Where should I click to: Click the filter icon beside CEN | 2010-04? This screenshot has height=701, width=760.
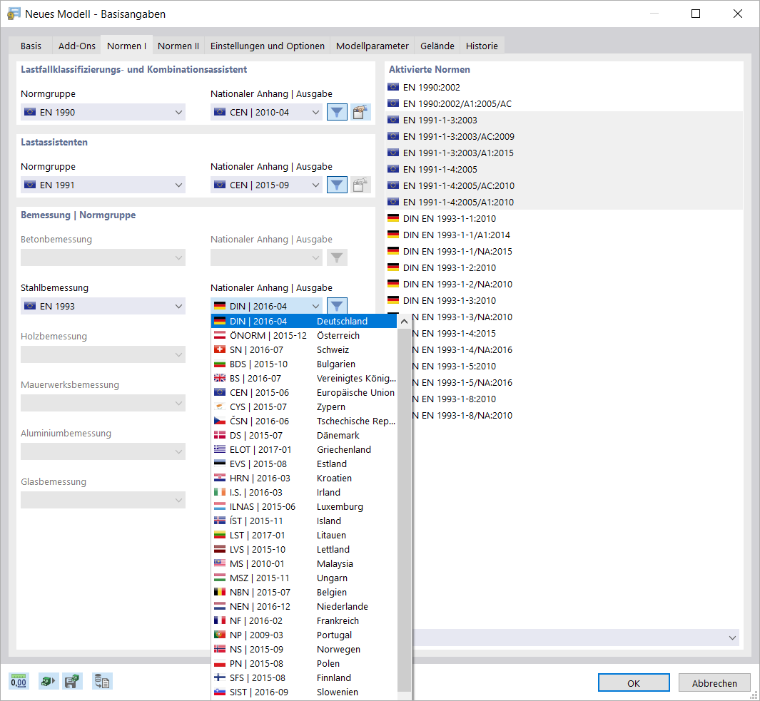[337, 112]
